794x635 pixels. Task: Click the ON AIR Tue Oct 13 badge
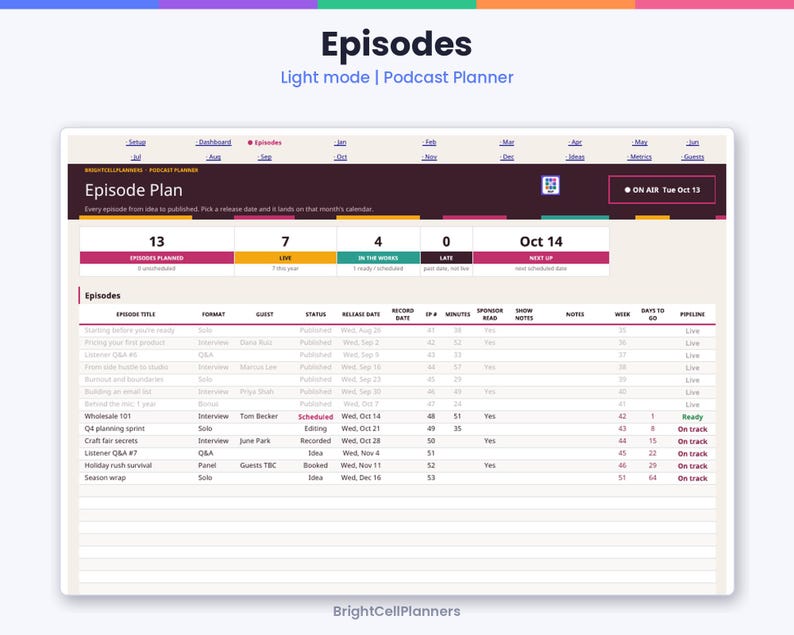[662, 190]
